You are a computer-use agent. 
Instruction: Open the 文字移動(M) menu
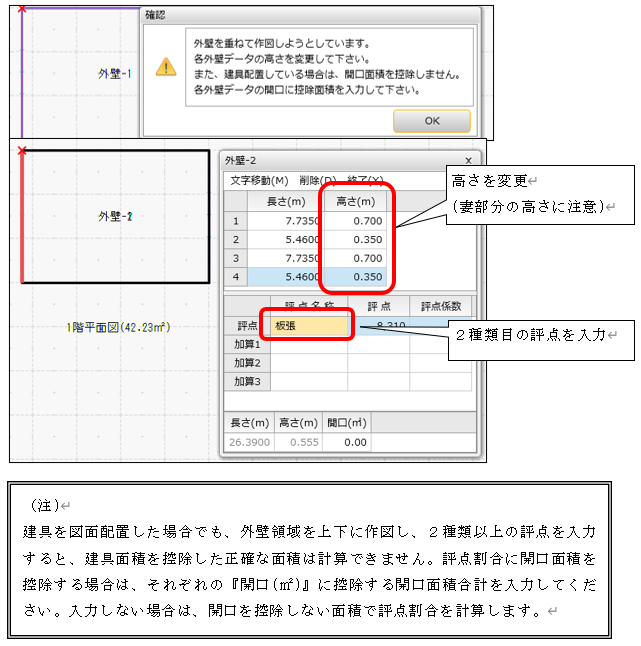click(258, 180)
